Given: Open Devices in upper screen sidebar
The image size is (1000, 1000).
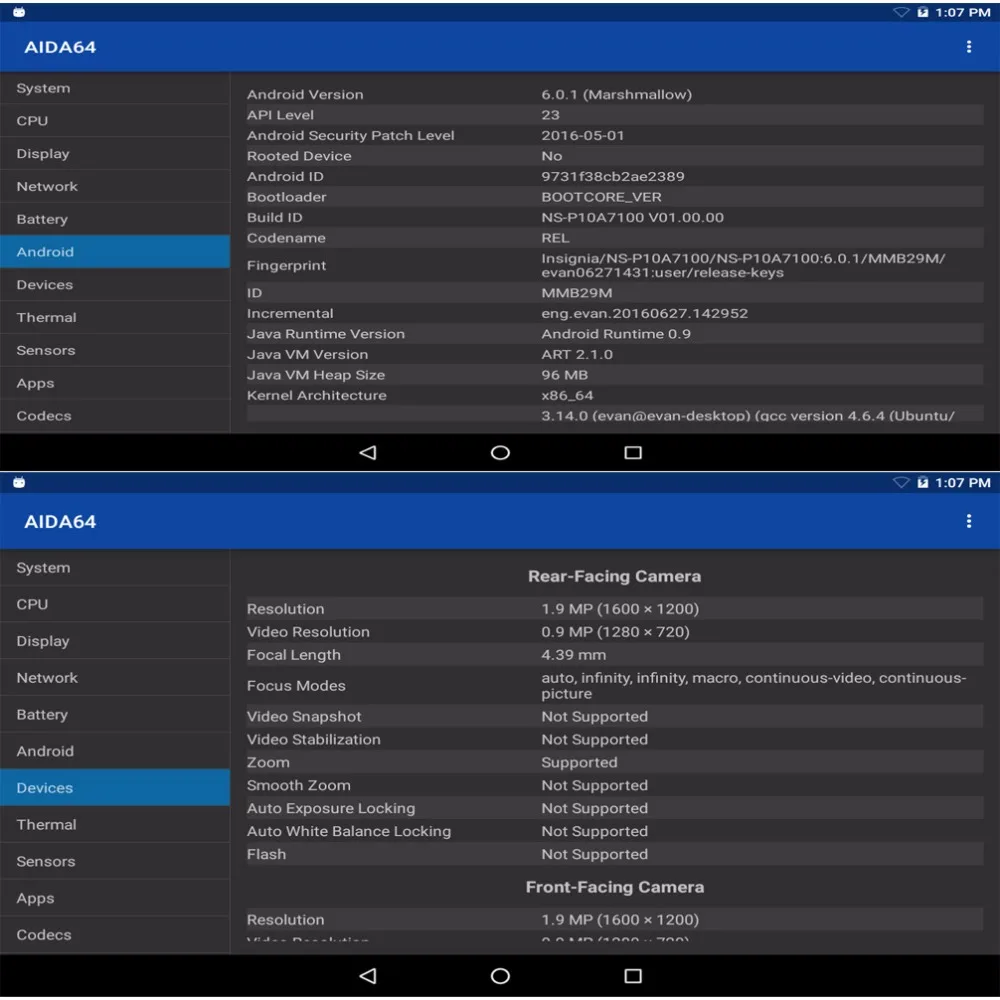Looking at the screenshot, I should [115, 284].
